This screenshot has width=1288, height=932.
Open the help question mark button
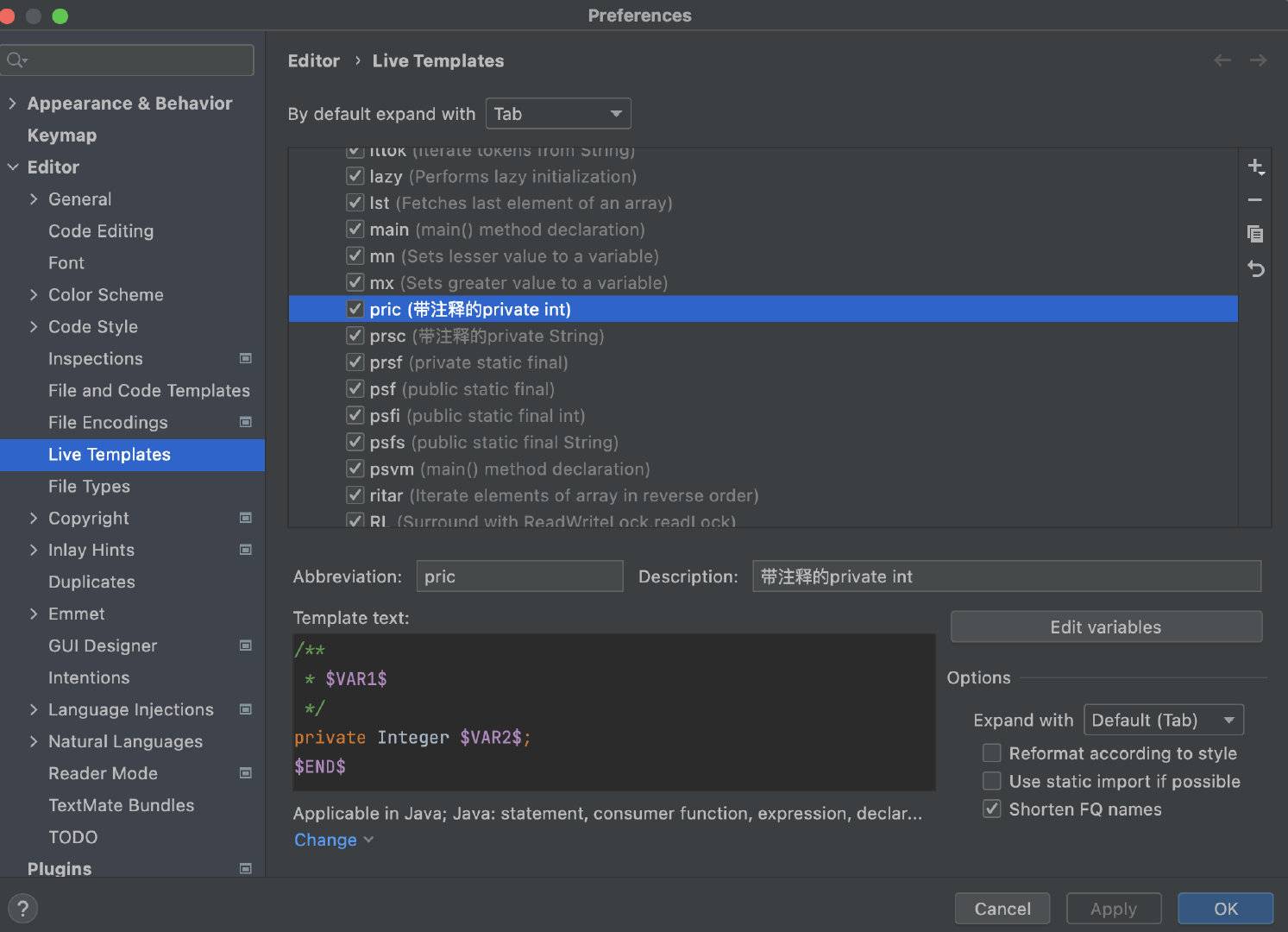coord(23,908)
